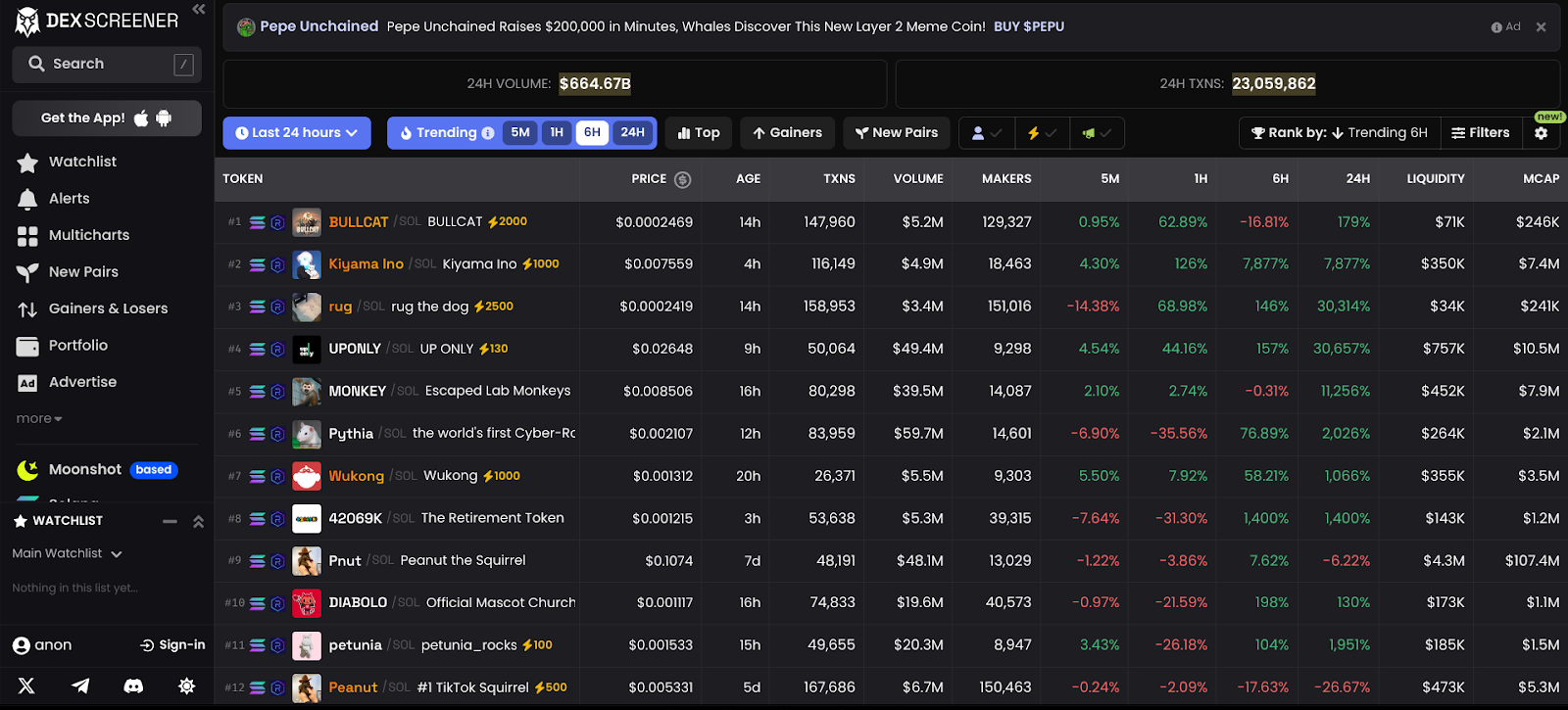Click the BULLCAT token thumbnail
Image resolution: width=1568 pixels, height=710 pixels.
pyautogui.click(x=307, y=222)
